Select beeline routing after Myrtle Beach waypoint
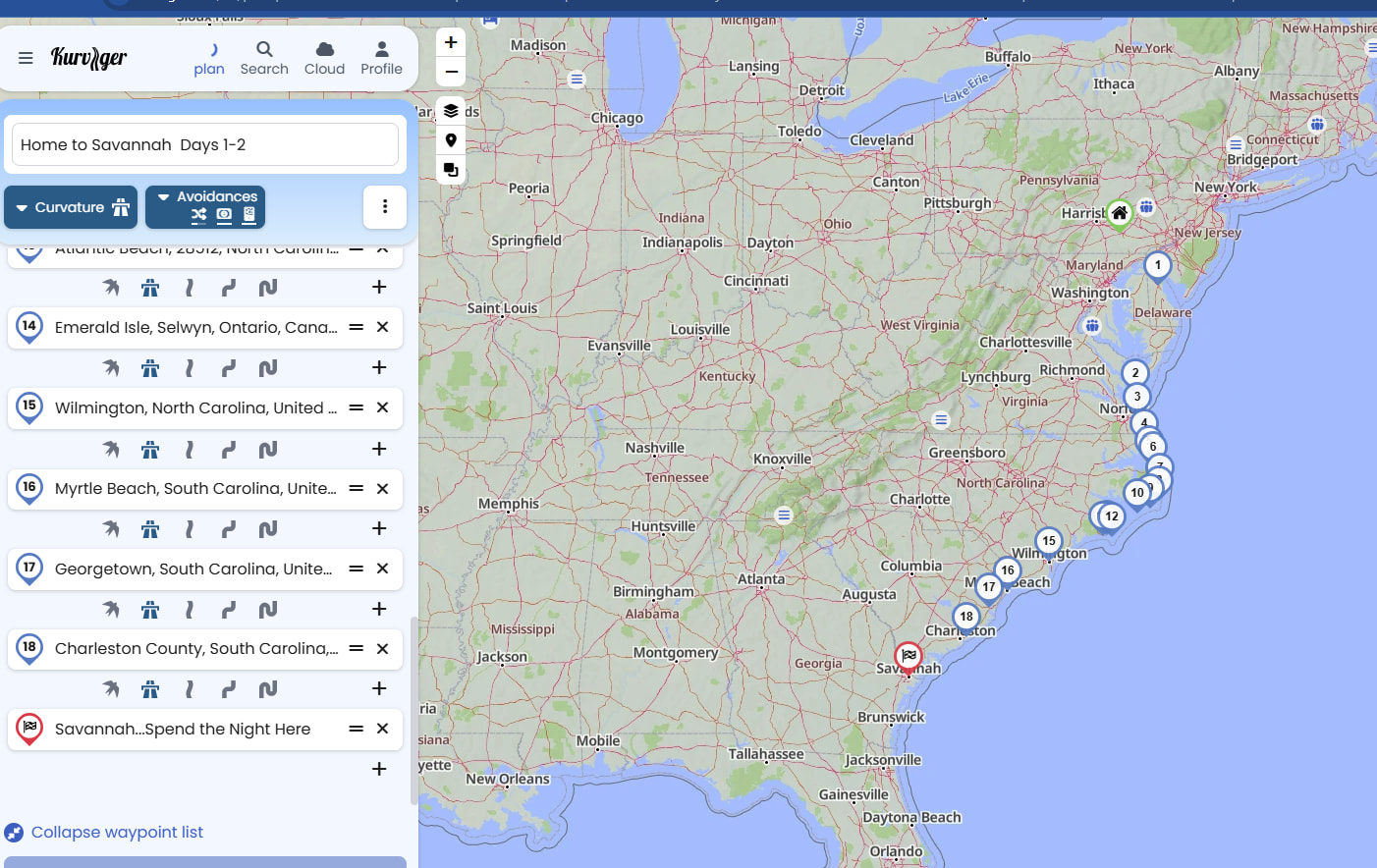1377x868 pixels. tap(111, 529)
